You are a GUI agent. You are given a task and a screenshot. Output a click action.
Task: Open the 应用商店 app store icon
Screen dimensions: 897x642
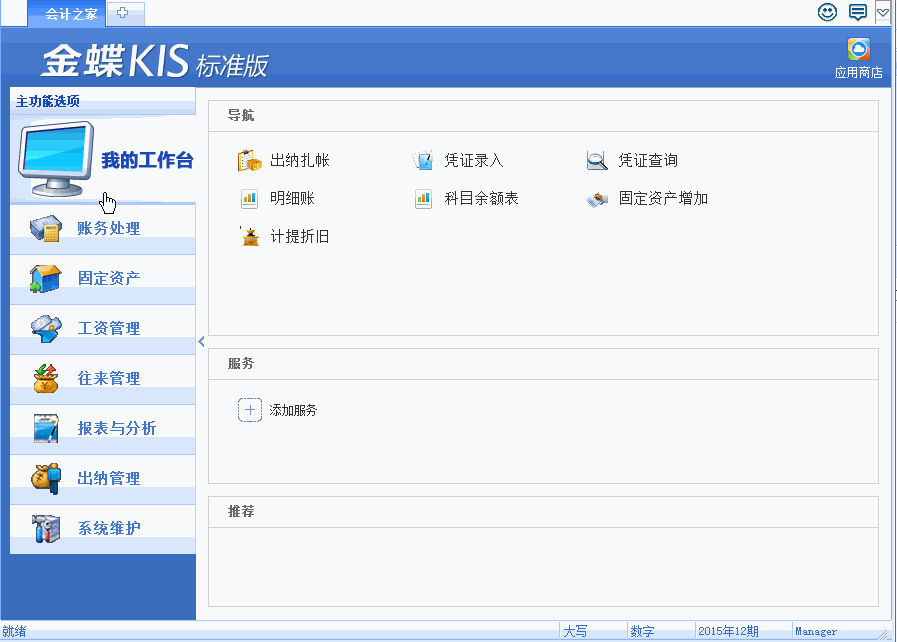(858, 50)
